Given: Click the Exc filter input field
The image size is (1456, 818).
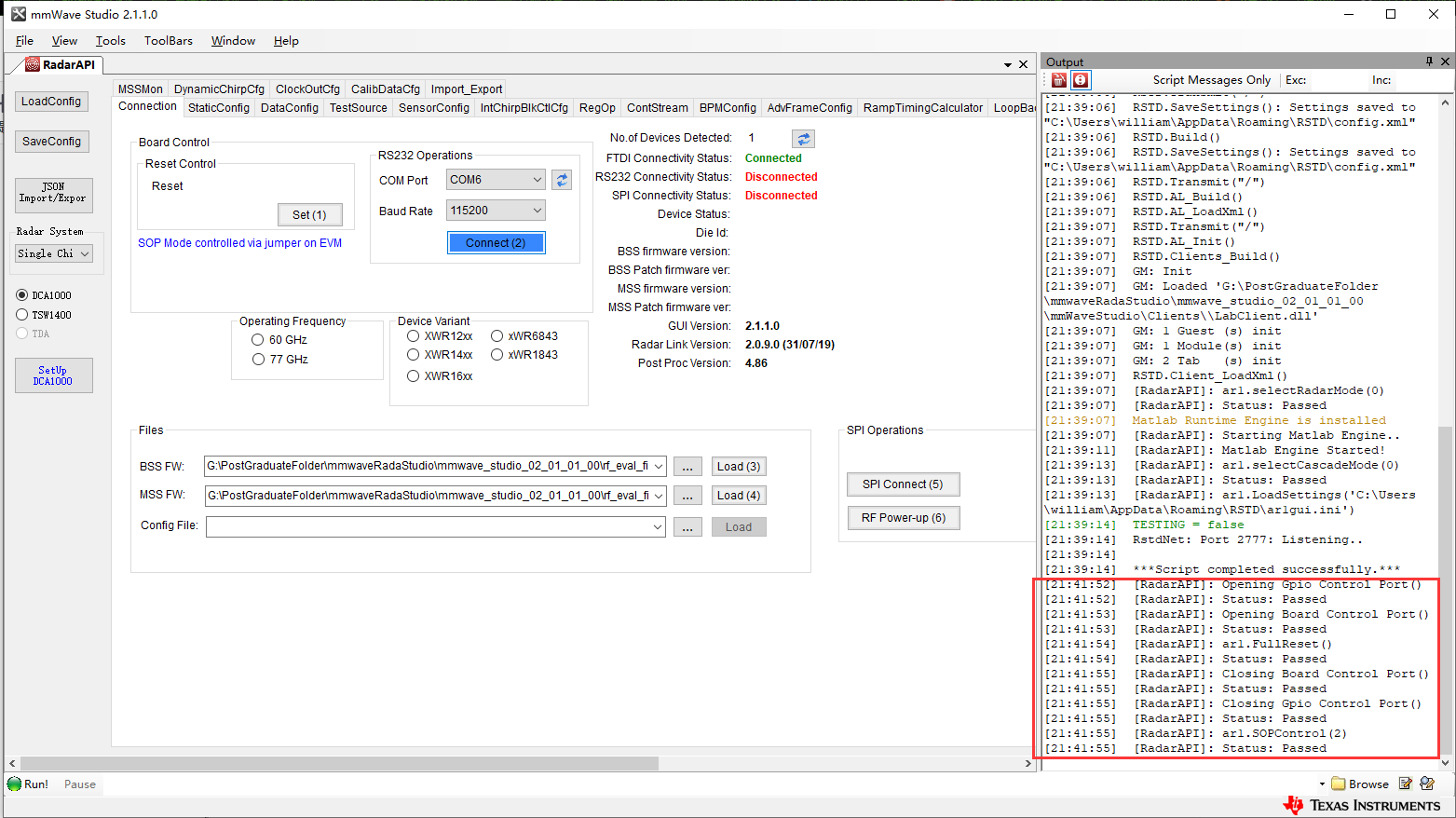Looking at the screenshot, I should (x=1338, y=80).
